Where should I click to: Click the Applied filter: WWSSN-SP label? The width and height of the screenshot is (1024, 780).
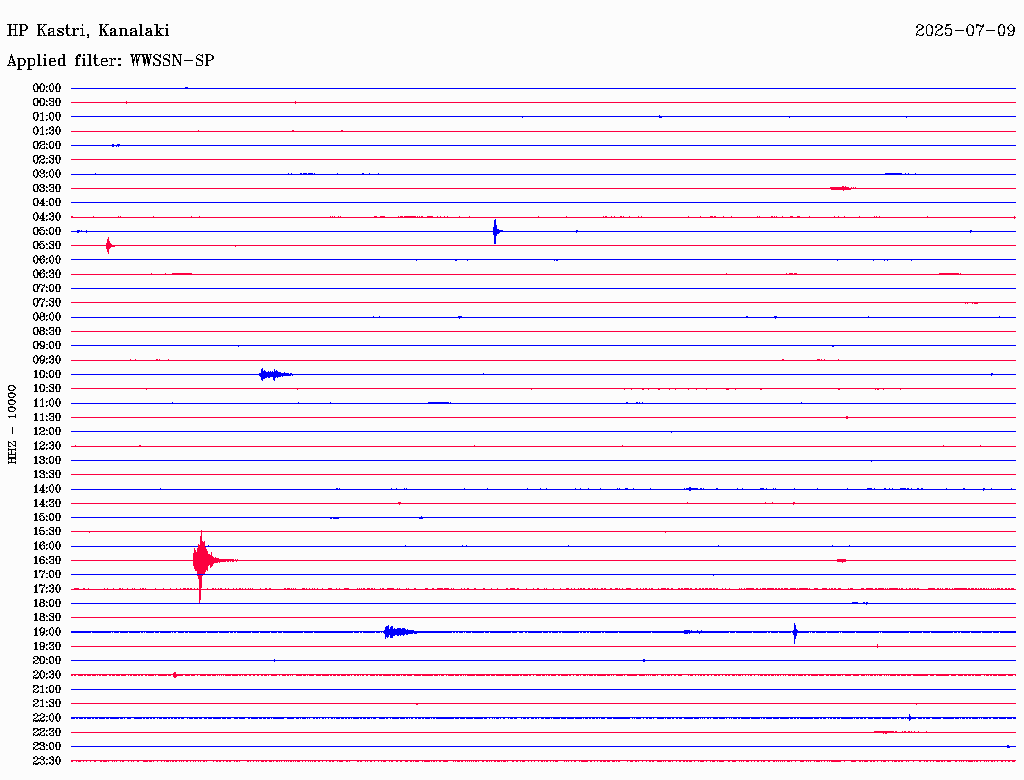pyautogui.click(x=110, y=61)
